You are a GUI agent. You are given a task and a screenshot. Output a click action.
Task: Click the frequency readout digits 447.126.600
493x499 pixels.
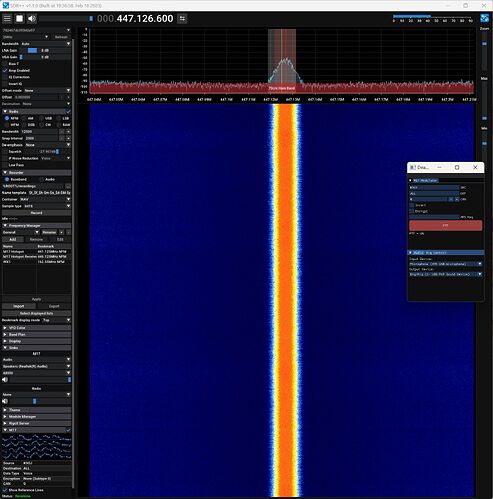point(145,19)
